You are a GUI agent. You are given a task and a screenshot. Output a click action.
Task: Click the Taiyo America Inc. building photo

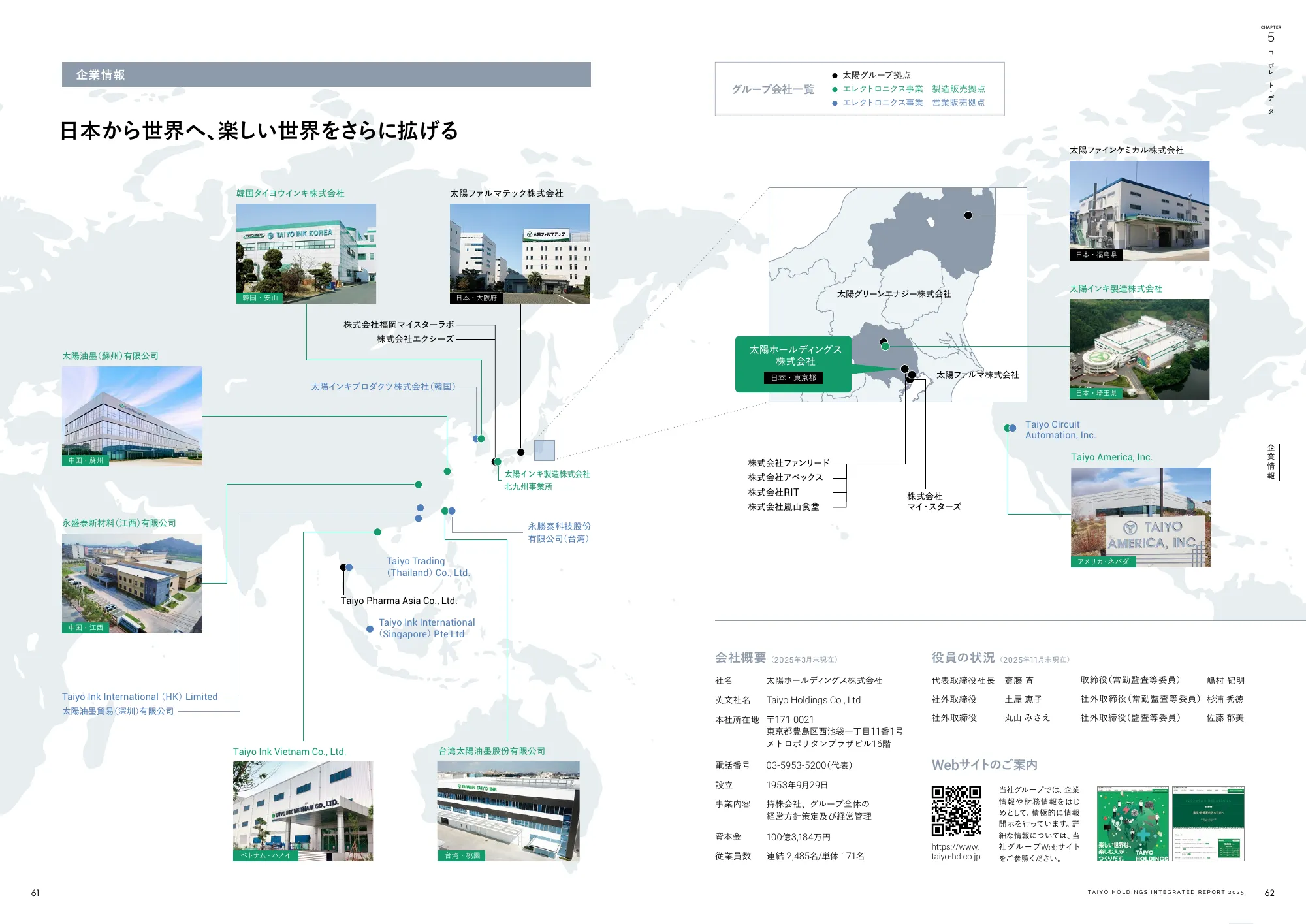(1140, 518)
